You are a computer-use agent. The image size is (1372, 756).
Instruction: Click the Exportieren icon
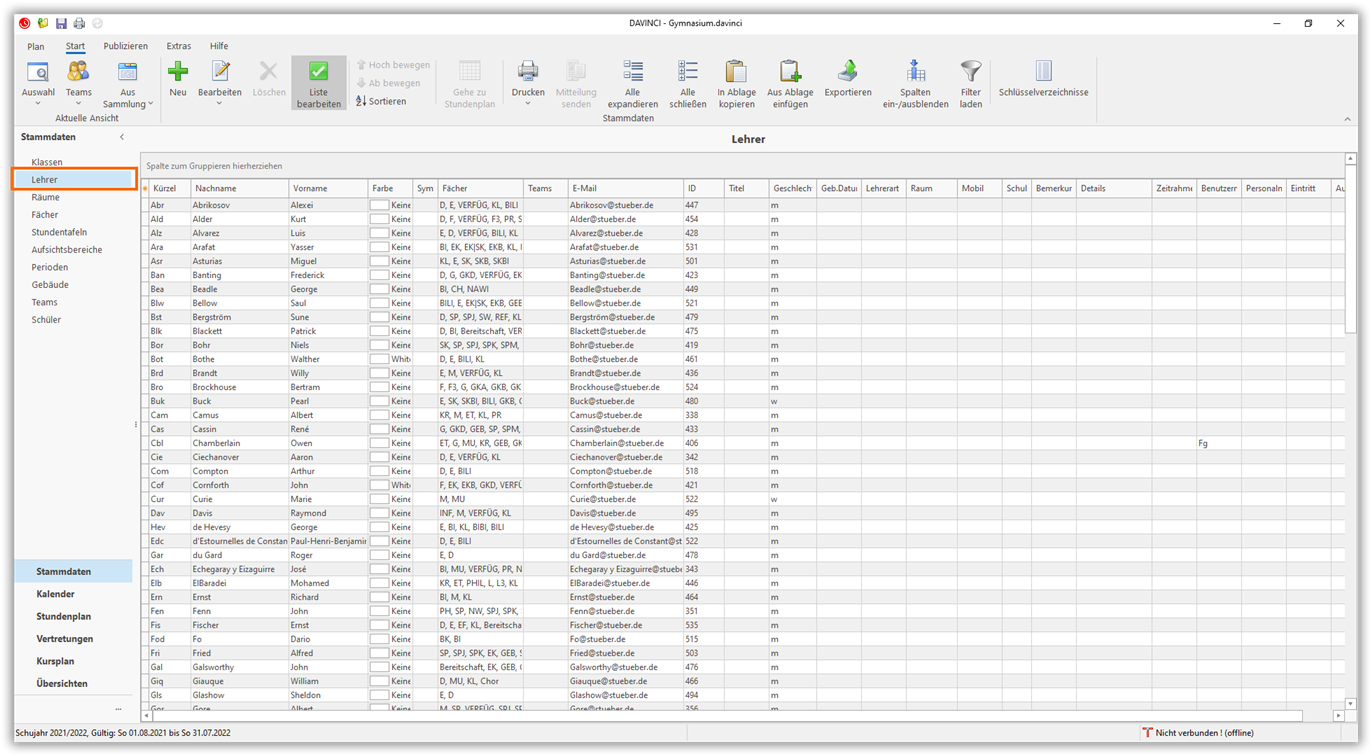847,72
